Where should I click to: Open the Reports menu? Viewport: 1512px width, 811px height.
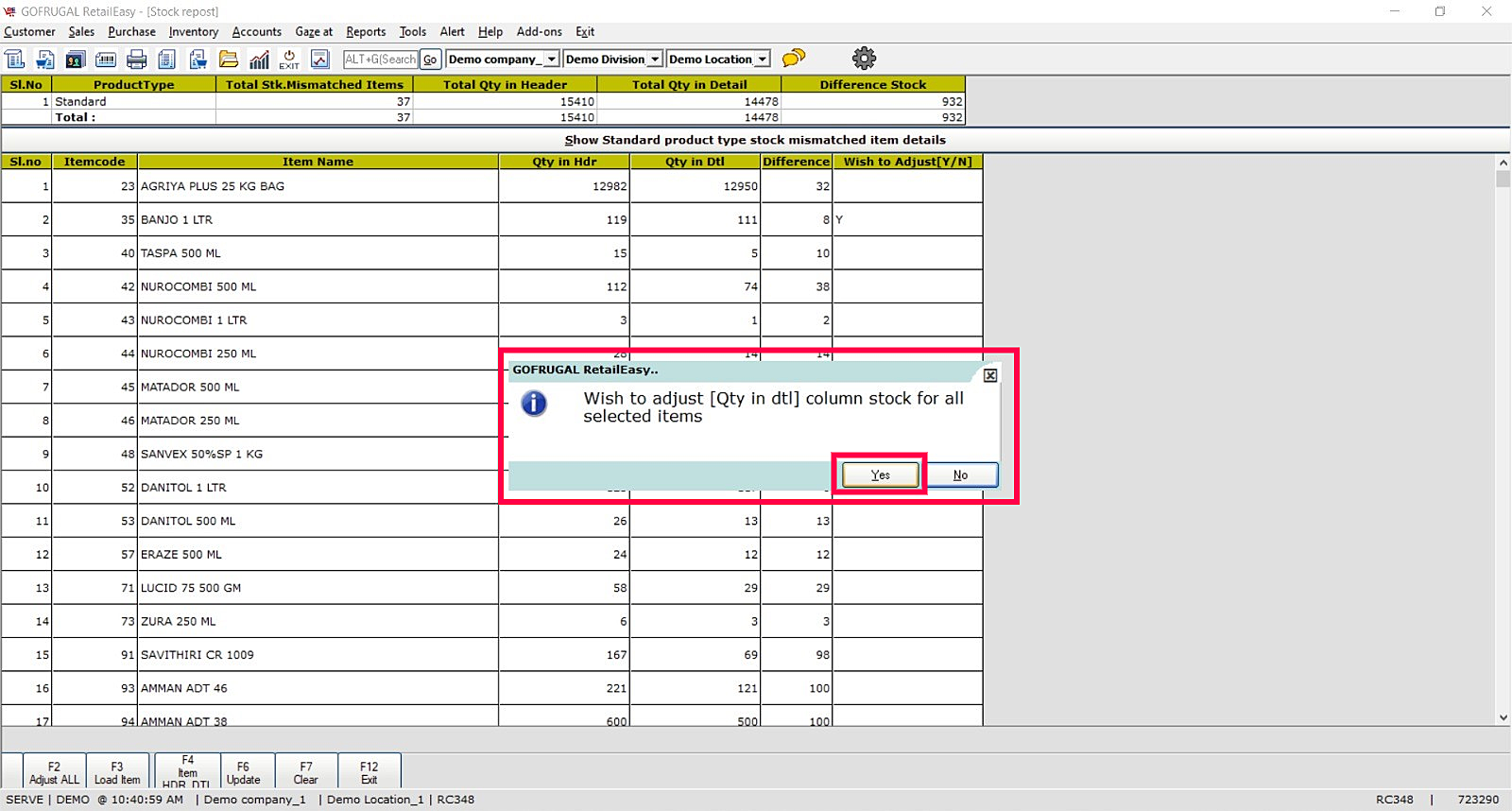pyautogui.click(x=366, y=31)
